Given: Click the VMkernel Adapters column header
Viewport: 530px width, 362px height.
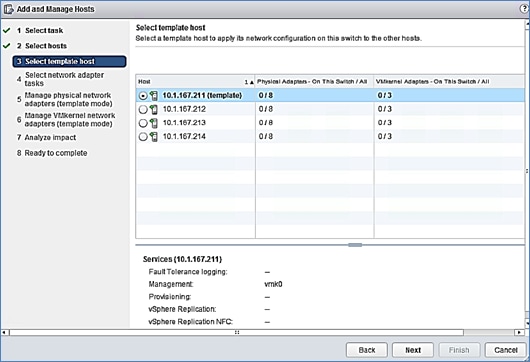Looking at the screenshot, I should pos(449,82).
